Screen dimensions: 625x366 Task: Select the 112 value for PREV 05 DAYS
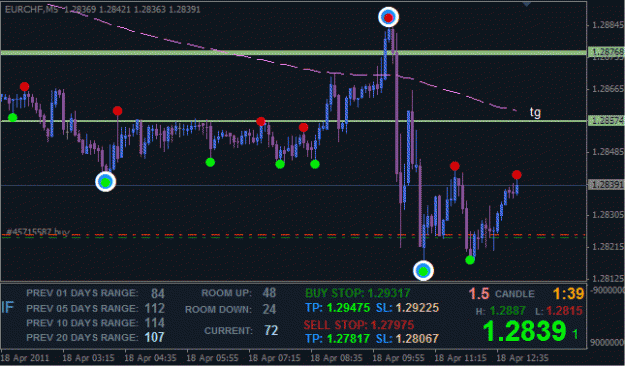click(x=155, y=308)
